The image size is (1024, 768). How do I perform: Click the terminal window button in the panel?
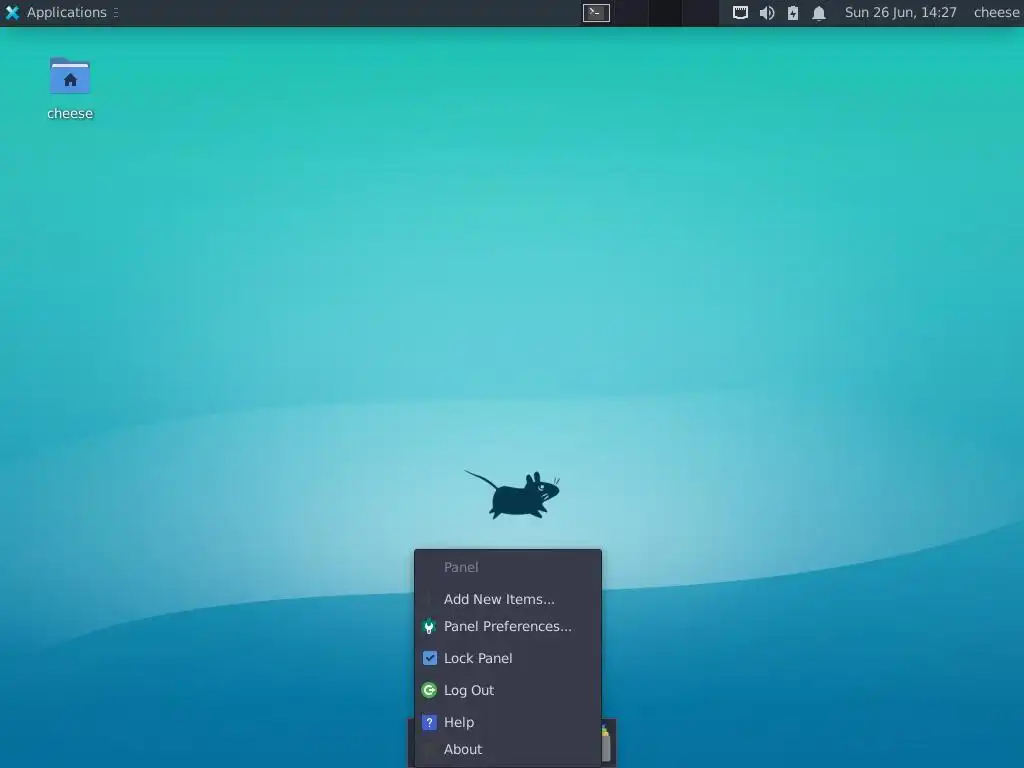[596, 12]
